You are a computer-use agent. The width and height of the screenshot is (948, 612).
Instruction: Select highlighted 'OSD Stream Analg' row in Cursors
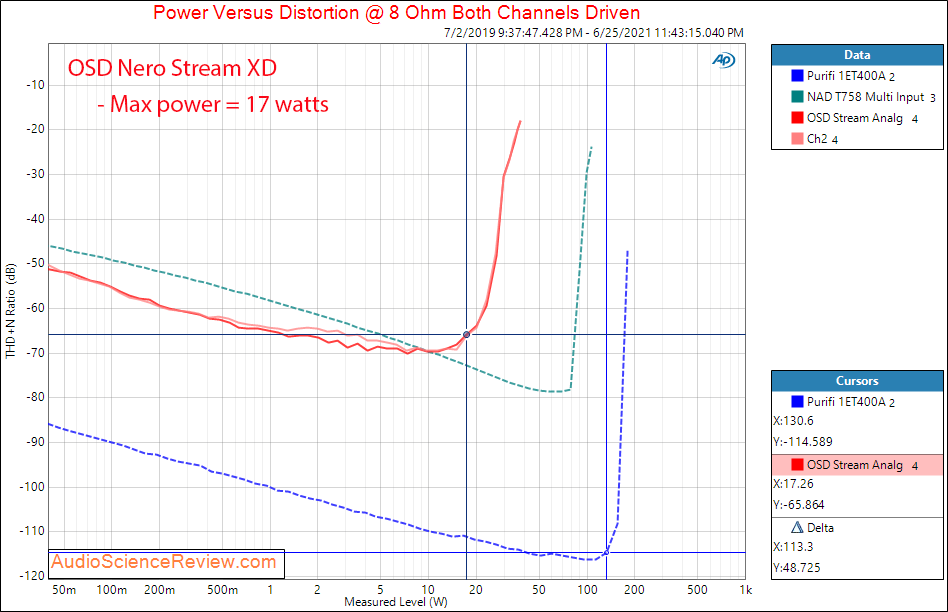pos(857,464)
